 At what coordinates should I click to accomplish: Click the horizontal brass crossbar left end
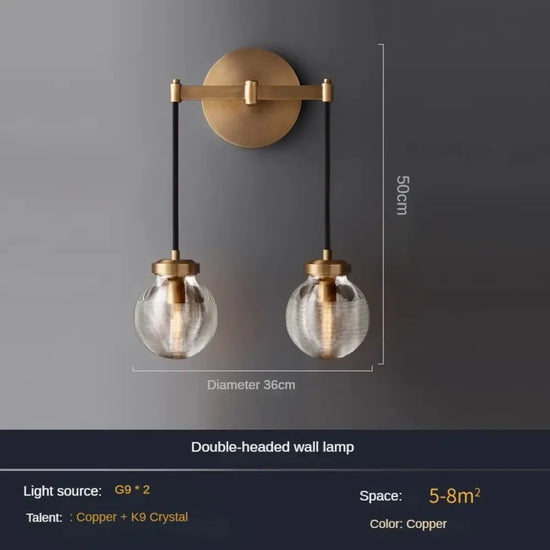pos(176,90)
